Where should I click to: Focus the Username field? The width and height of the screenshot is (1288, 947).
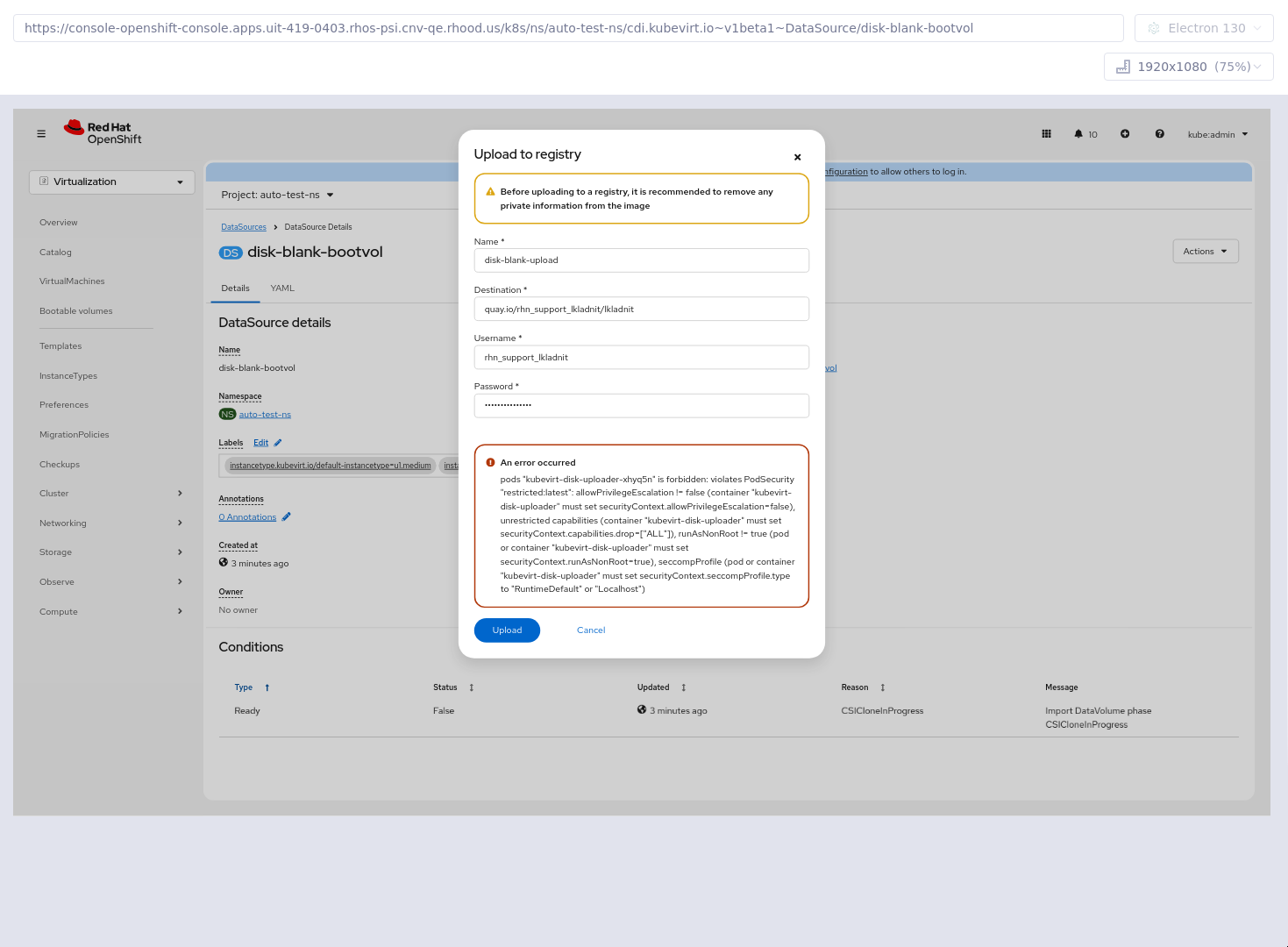click(642, 358)
